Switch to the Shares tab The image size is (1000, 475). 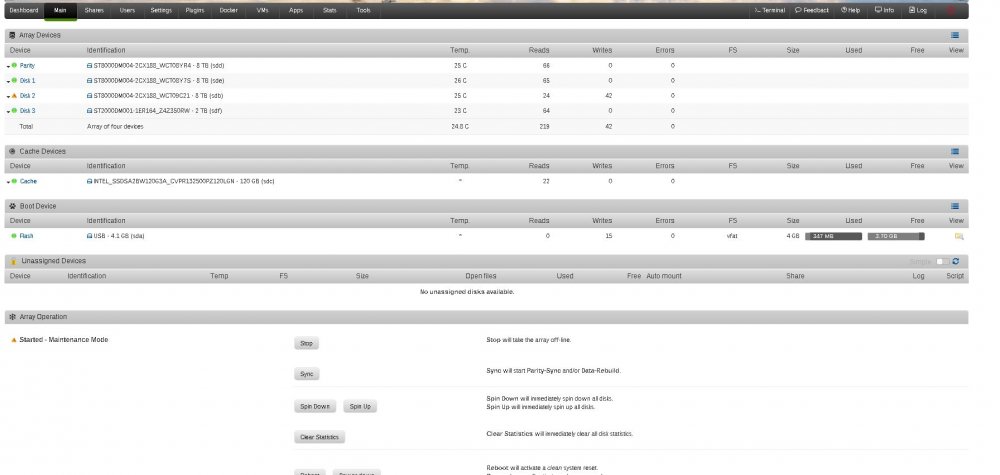94,10
